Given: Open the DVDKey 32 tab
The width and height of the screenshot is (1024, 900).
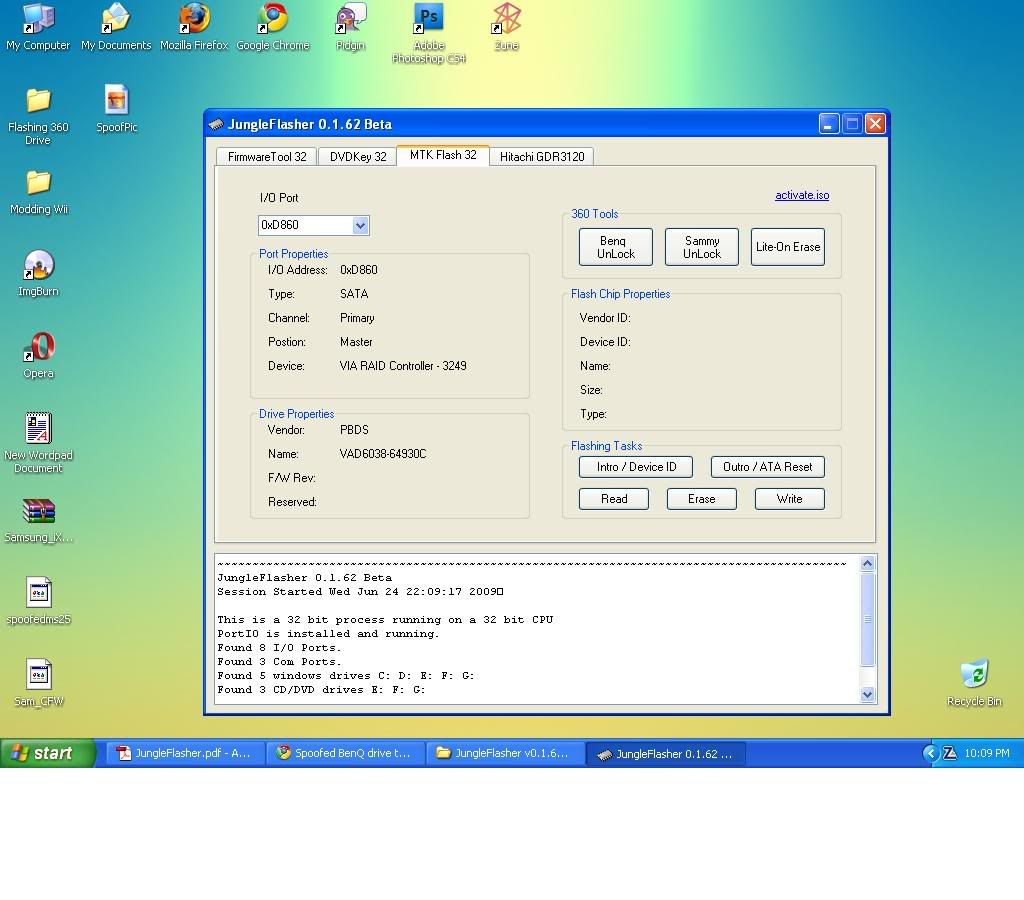Looking at the screenshot, I should (x=358, y=157).
